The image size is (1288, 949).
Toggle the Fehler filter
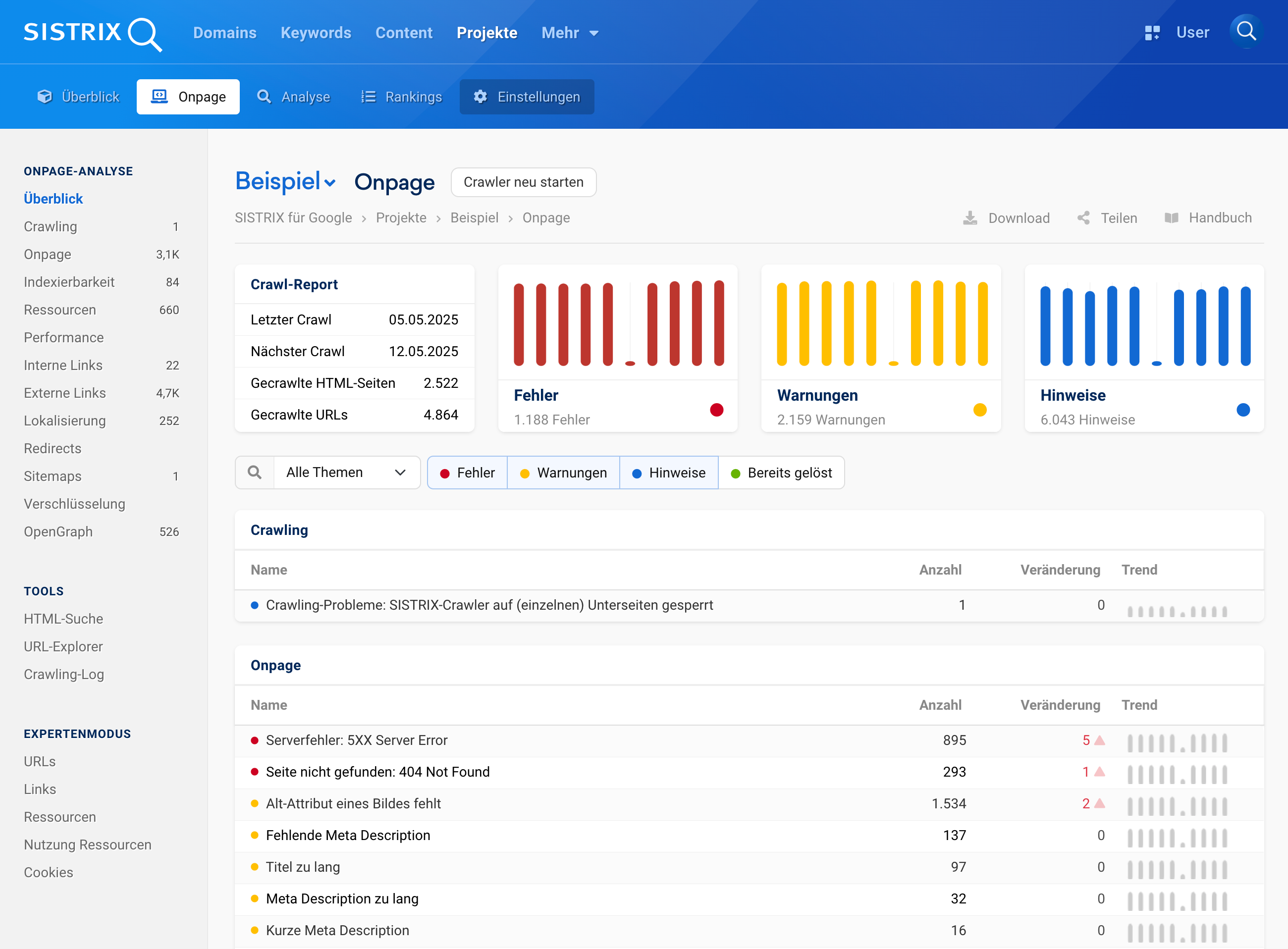point(468,473)
